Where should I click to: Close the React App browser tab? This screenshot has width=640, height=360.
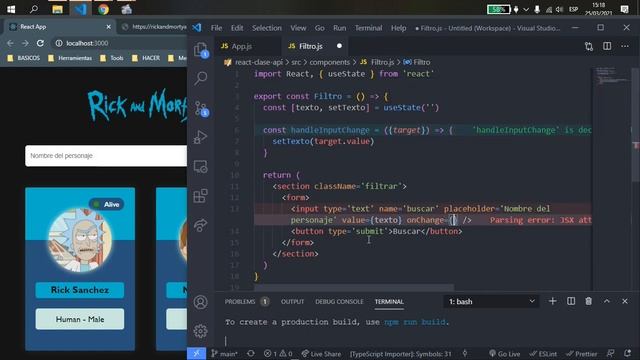108,27
